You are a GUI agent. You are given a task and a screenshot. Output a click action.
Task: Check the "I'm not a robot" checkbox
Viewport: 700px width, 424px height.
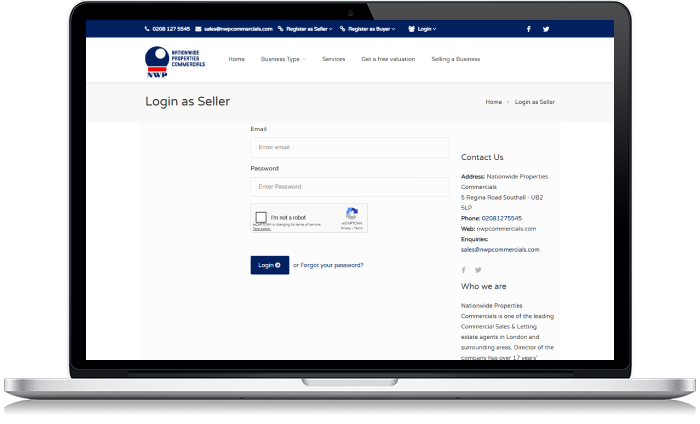point(261,217)
